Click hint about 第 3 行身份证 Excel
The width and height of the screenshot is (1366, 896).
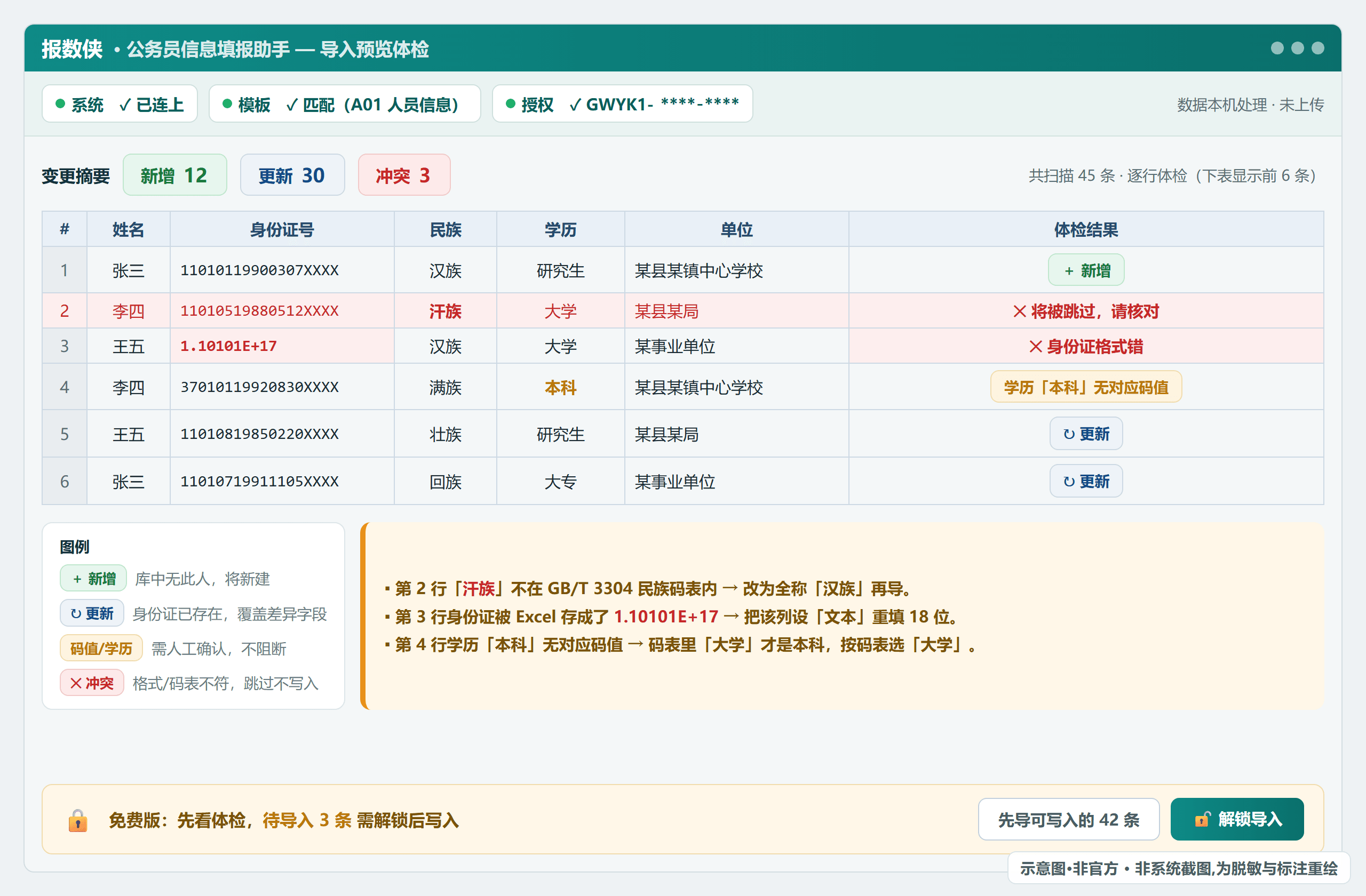671,616
